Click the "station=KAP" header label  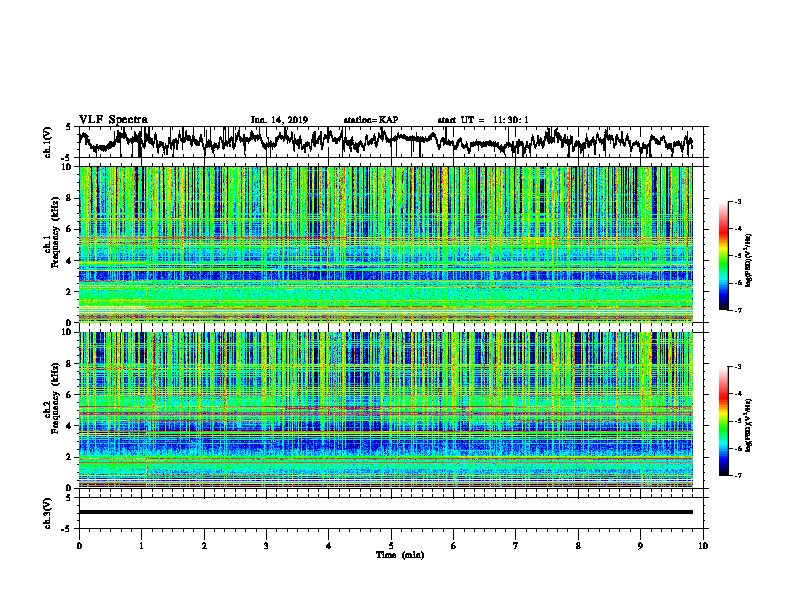(371, 120)
